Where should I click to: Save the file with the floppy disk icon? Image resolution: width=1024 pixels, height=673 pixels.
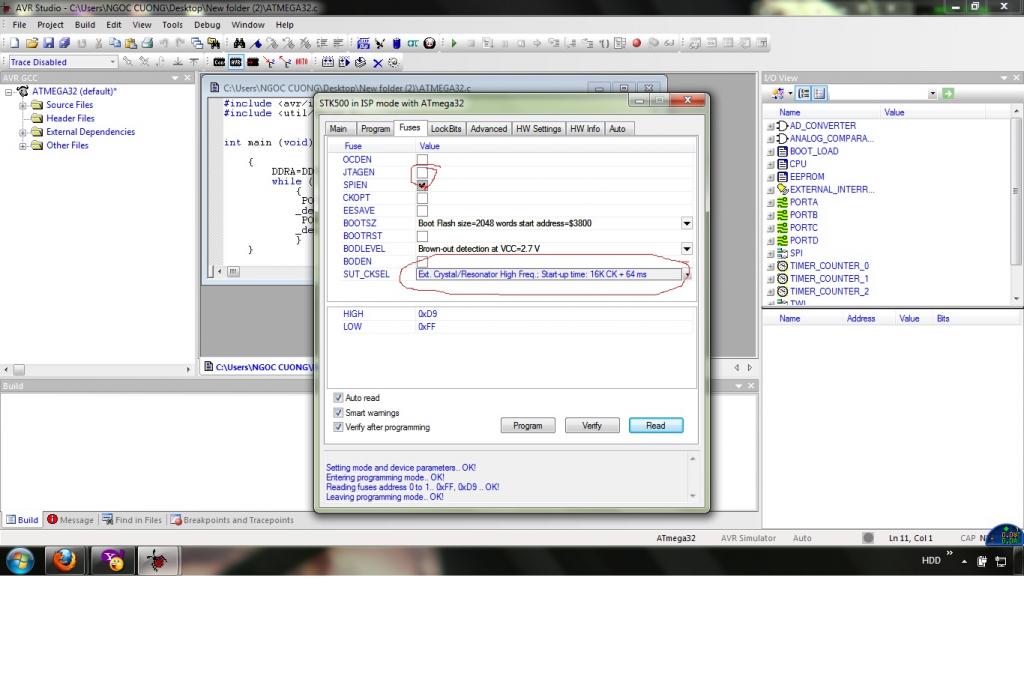click(x=48, y=43)
